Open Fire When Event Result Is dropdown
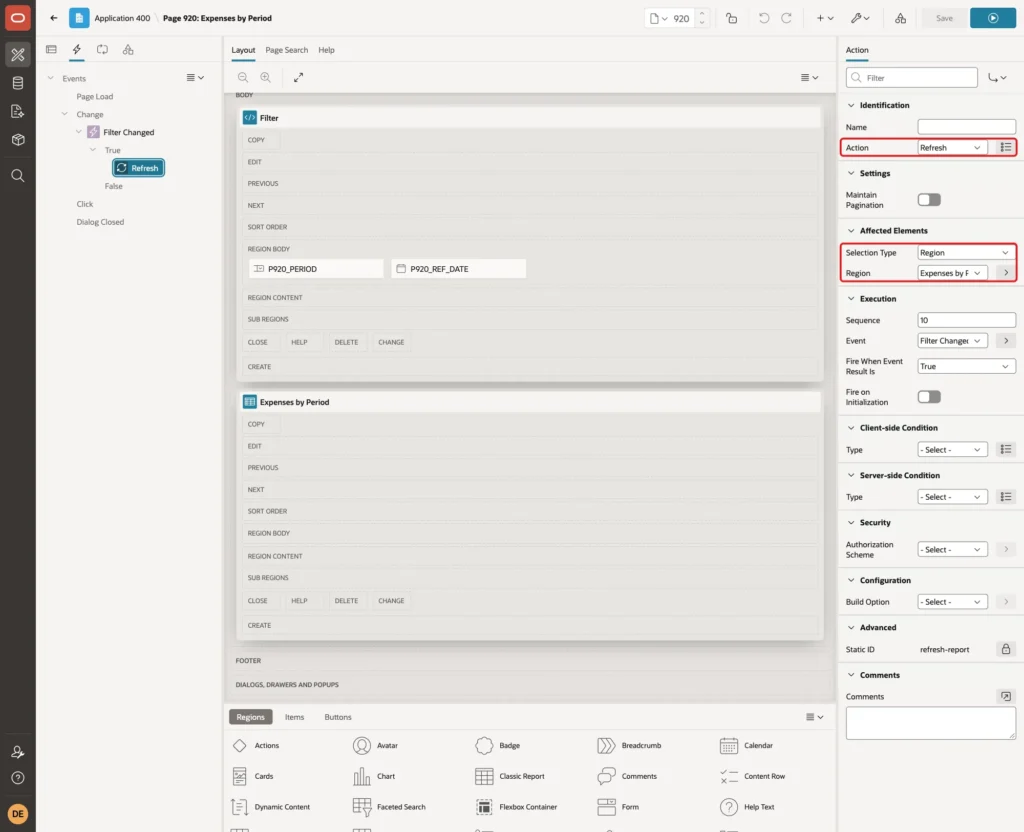 (x=966, y=366)
